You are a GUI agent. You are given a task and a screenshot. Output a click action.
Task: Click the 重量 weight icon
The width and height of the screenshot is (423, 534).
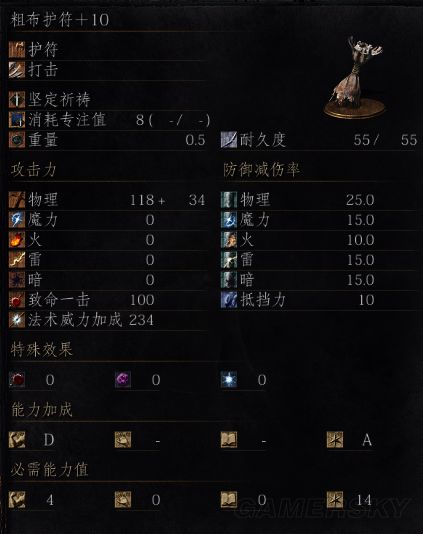pos(17,140)
